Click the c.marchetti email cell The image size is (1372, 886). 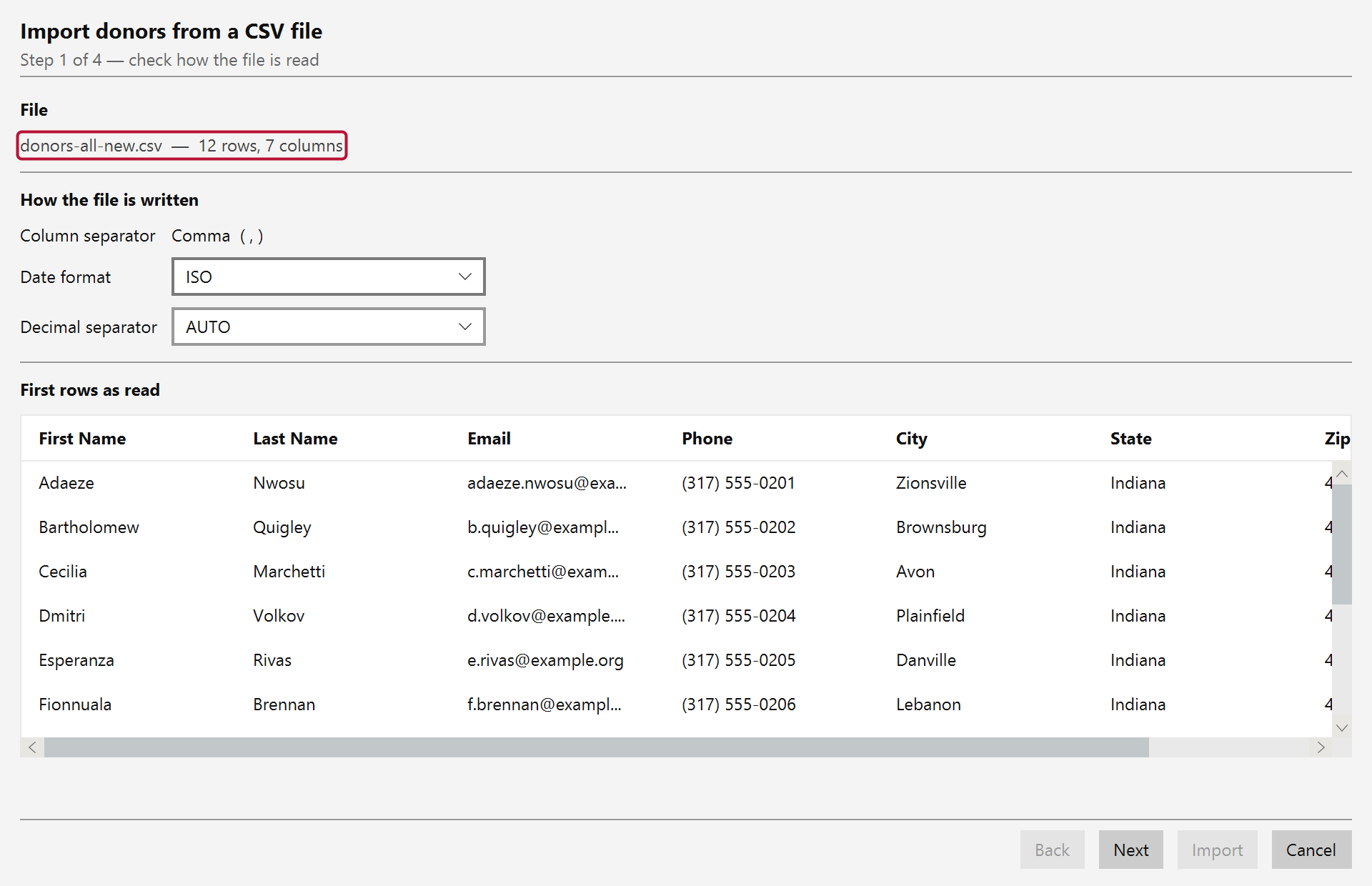(x=543, y=572)
